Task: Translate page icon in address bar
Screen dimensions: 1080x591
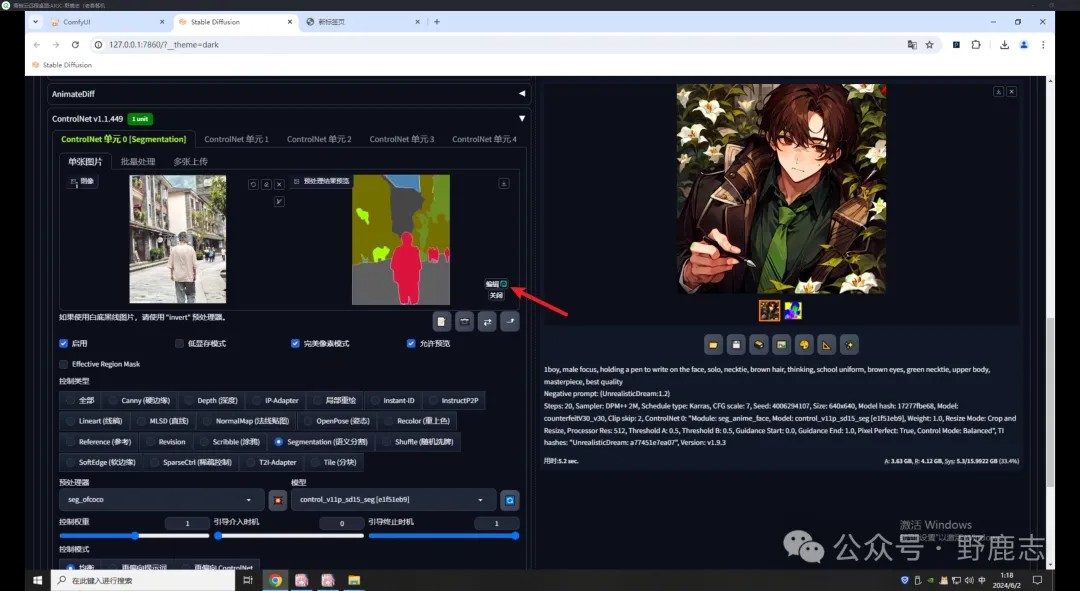Action: click(x=912, y=45)
